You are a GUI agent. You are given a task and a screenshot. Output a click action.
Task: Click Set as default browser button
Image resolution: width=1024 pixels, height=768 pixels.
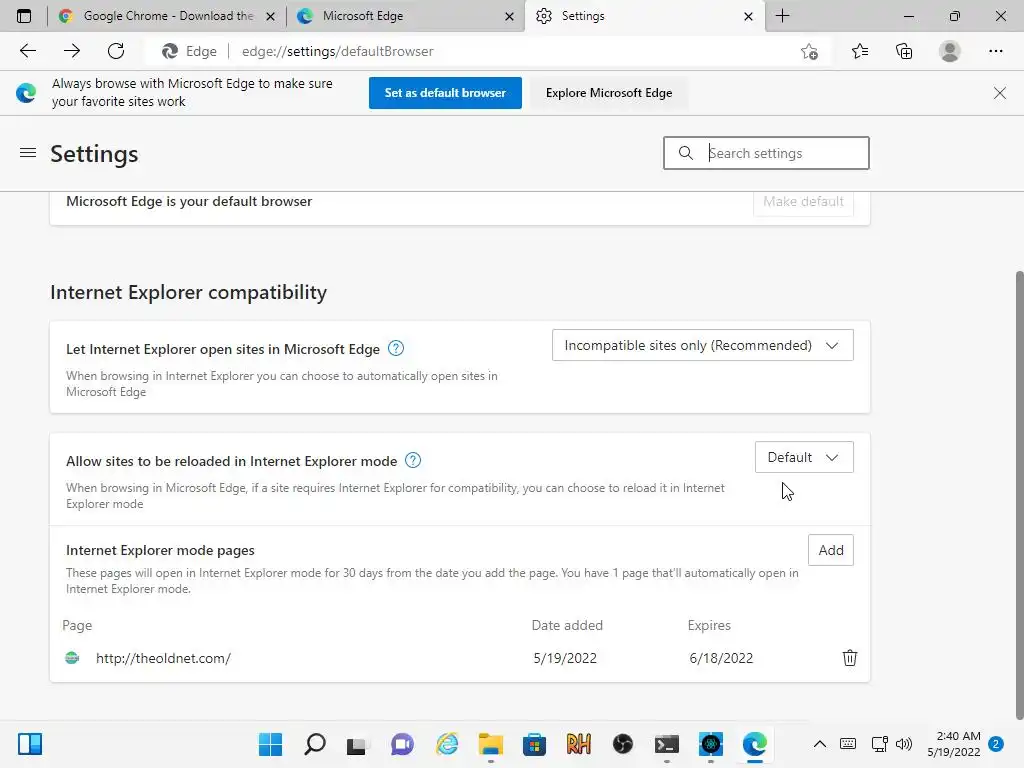tap(445, 93)
